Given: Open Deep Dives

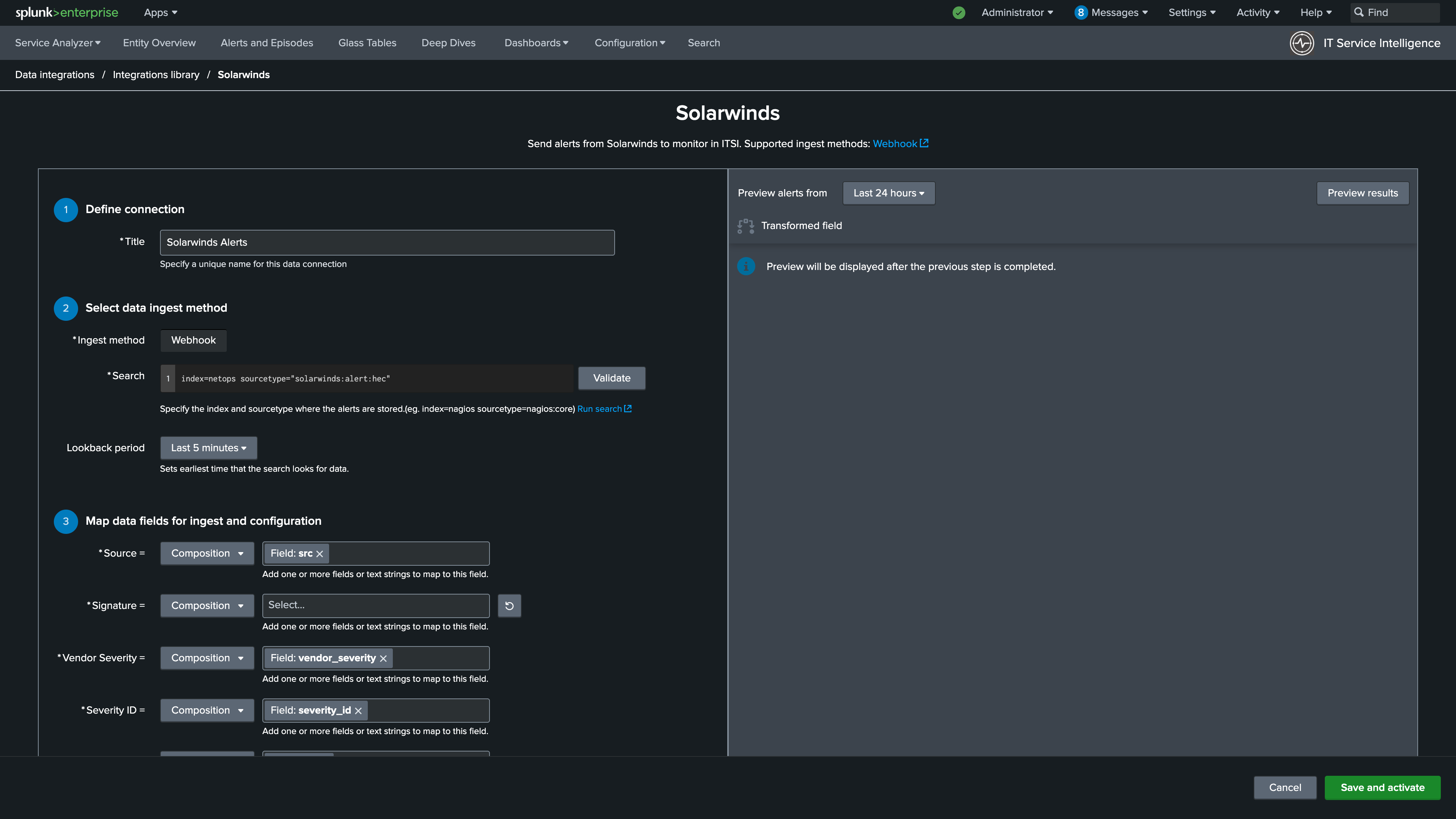Looking at the screenshot, I should click(x=449, y=43).
